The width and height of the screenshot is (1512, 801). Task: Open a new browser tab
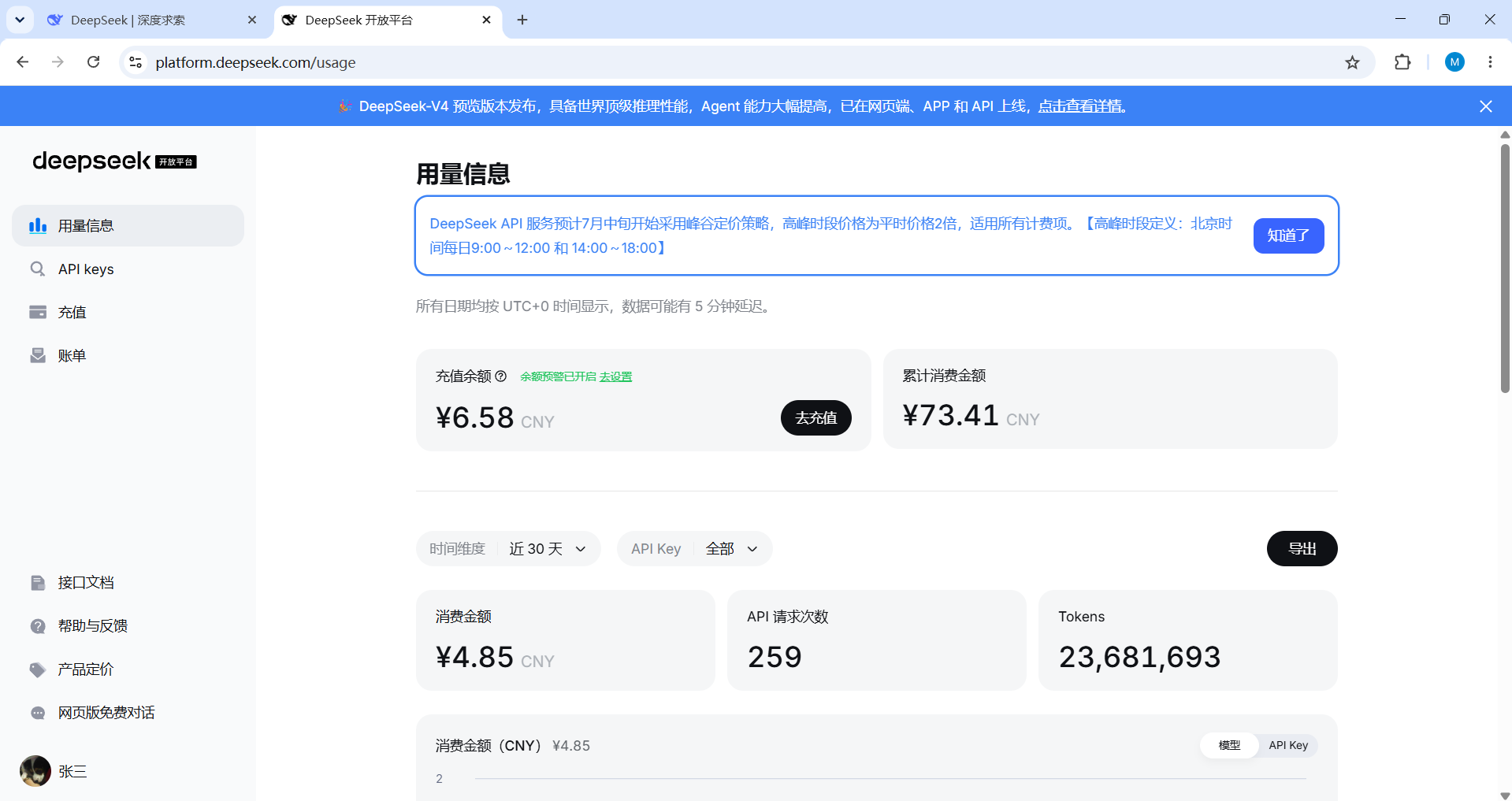[522, 20]
